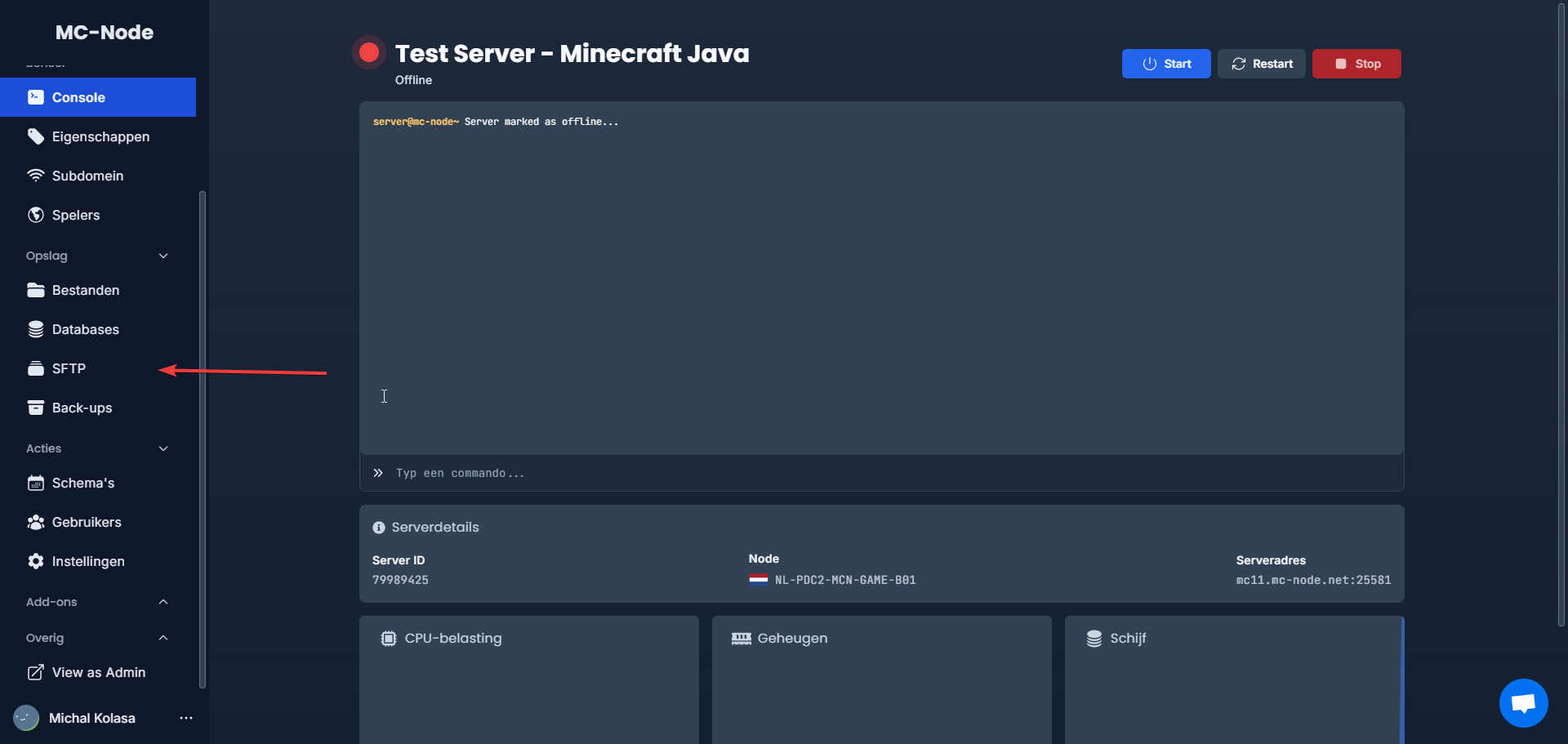The image size is (1568, 744).
Task: Click the double-chevron command prompt icon
Action: coord(378,473)
